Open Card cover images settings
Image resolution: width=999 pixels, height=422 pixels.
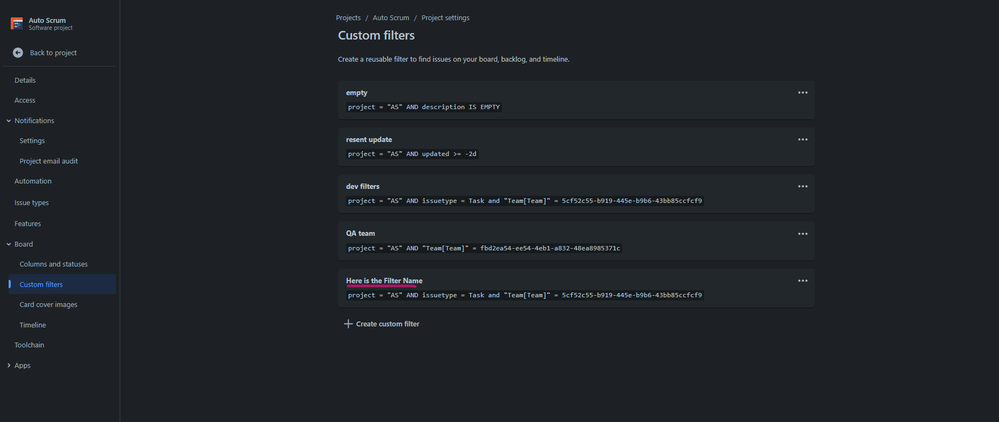(x=48, y=305)
